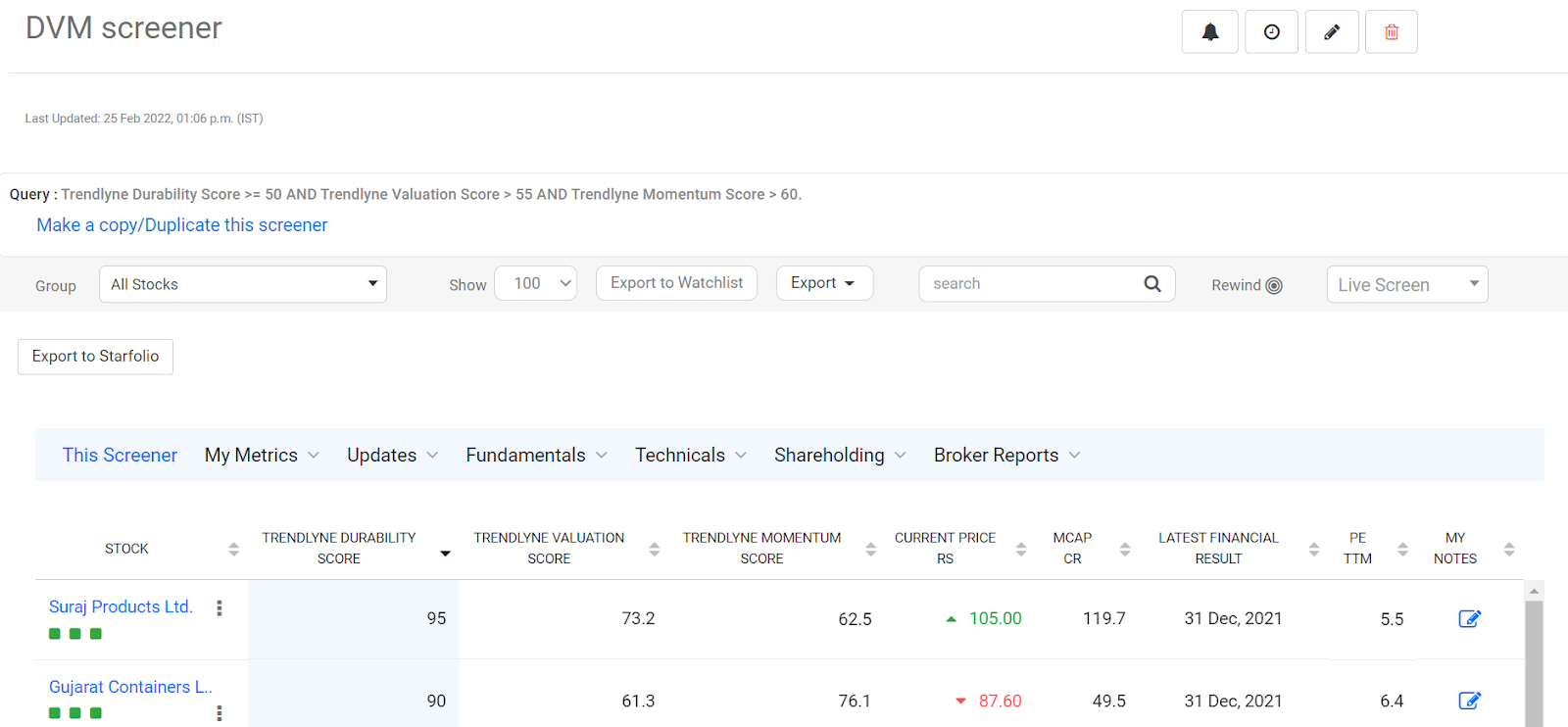Expand the Updates menu
1568x727 pixels.
[x=393, y=455]
